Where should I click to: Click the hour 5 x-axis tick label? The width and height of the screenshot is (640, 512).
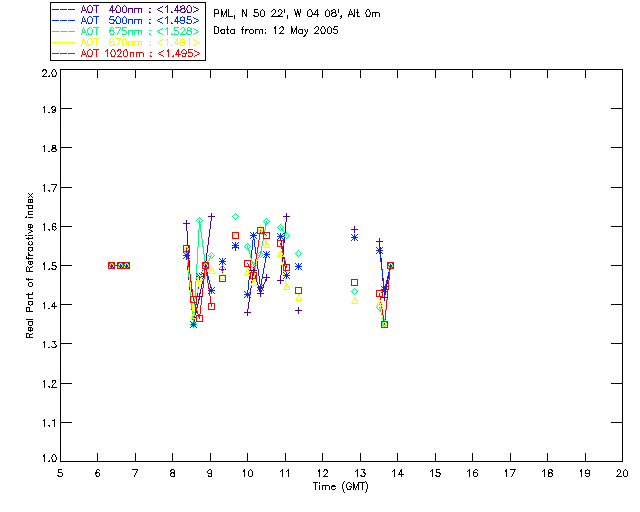tap(60, 473)
